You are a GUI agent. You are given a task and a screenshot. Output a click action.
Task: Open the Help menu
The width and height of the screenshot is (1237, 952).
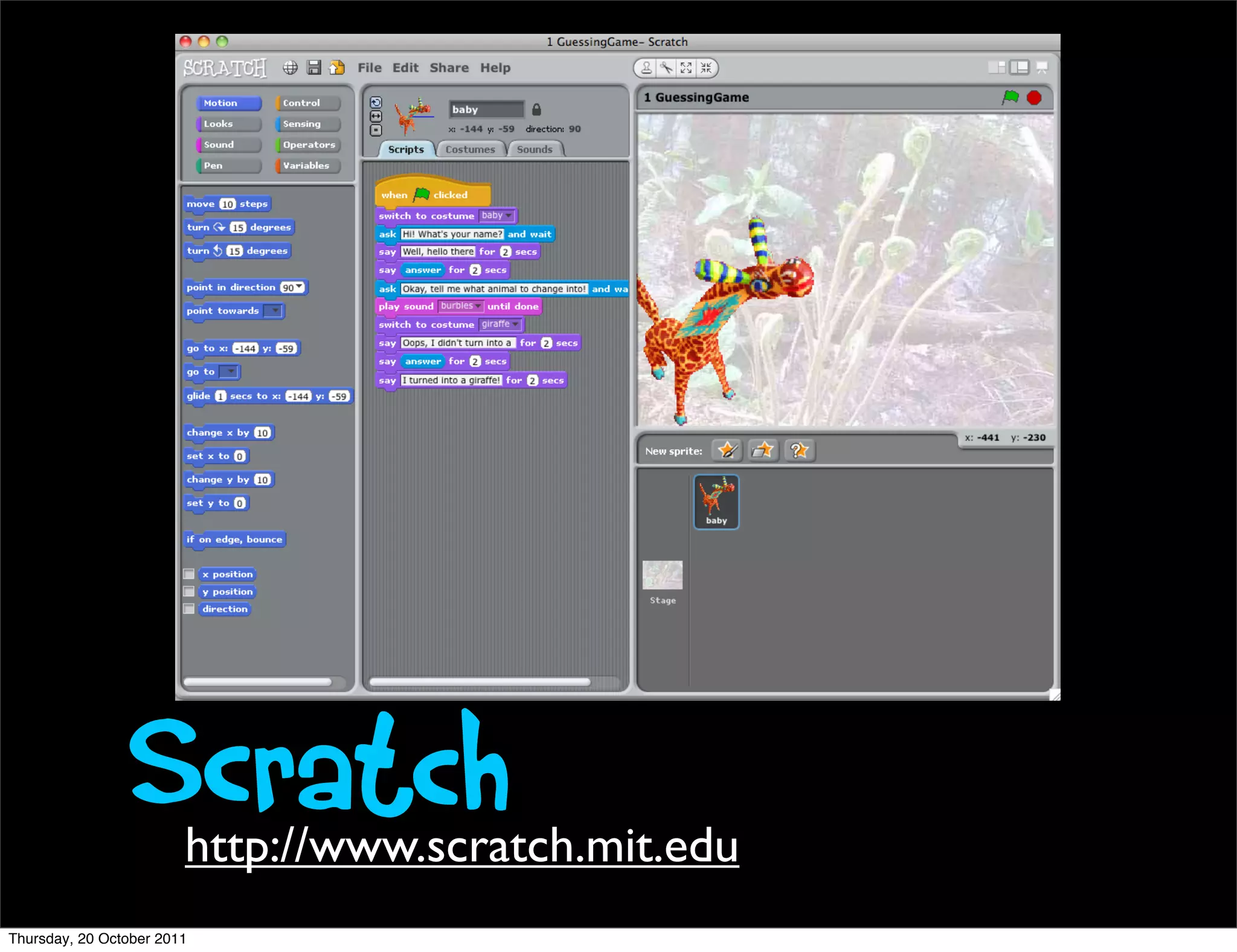coord(495,68)
